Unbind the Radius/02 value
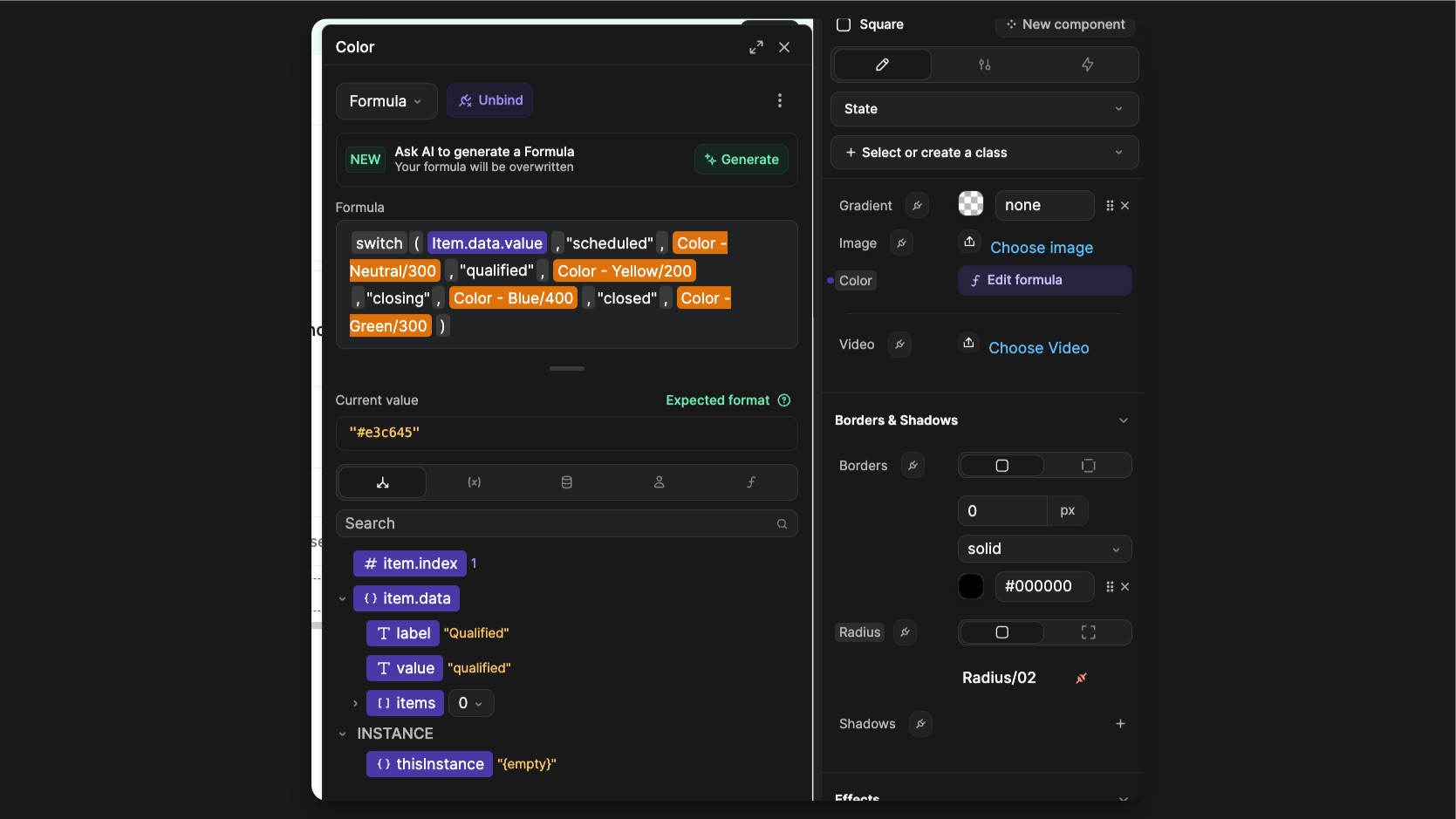This screenshot has width=1456, height=819. coord(1081,678)
